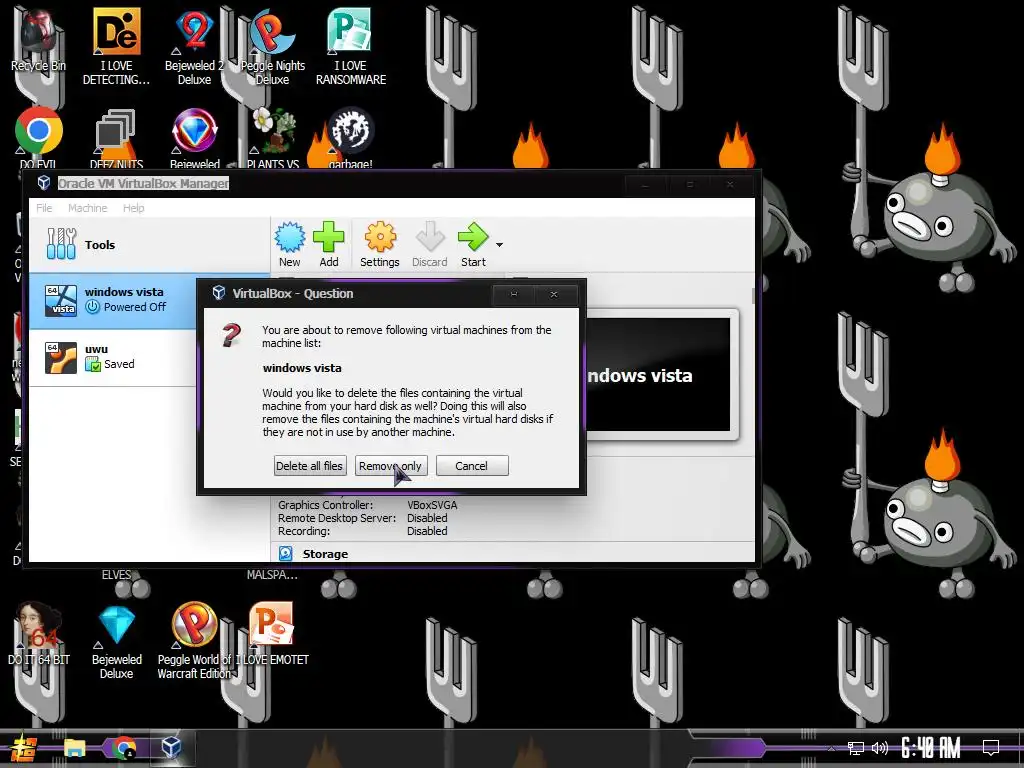Screen dimensions: 1024x768
Task: Click the volume speaker tray icon
Action: click(880, 748)
